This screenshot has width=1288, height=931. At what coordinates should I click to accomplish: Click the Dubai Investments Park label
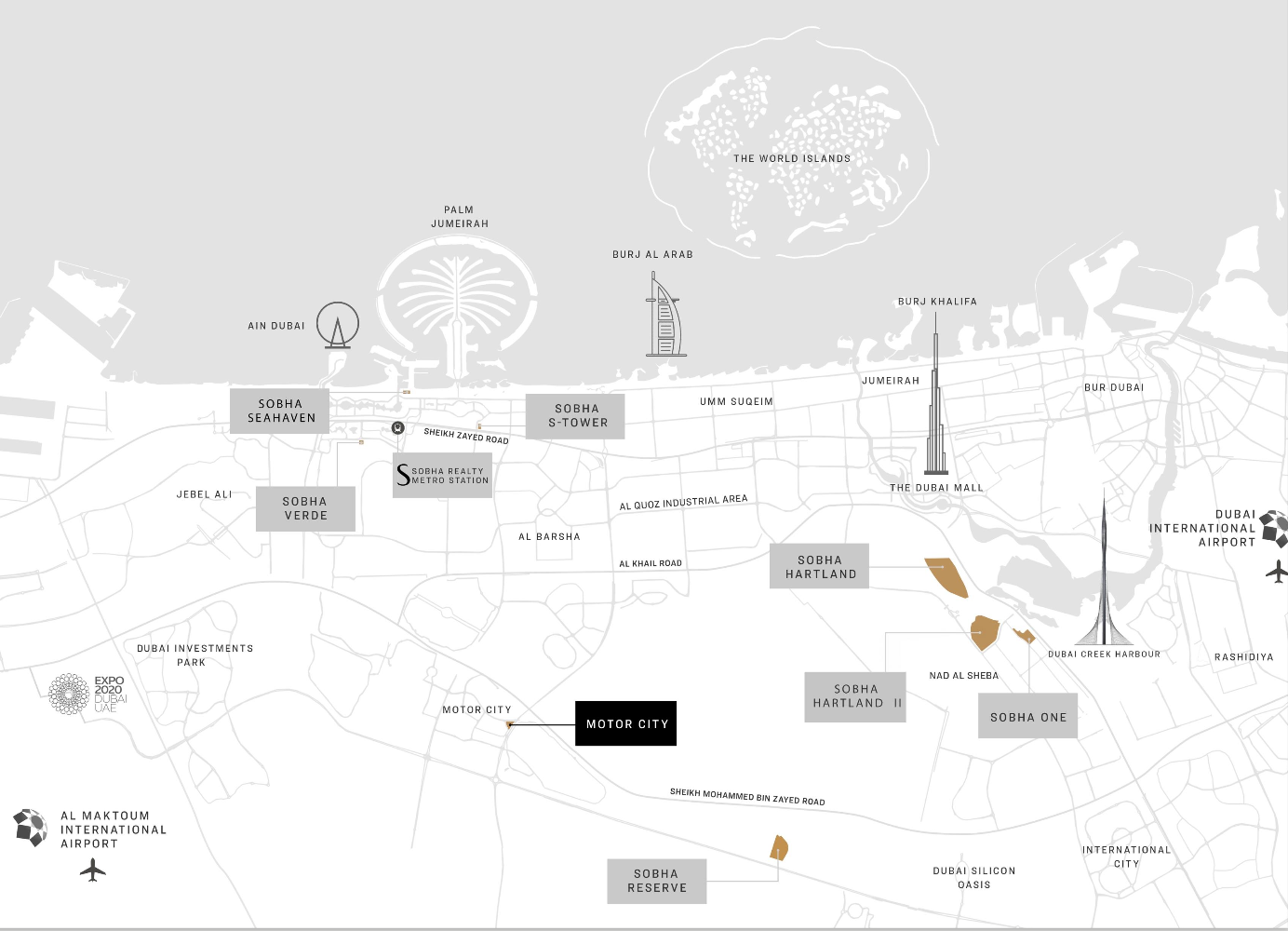[195, 655]
